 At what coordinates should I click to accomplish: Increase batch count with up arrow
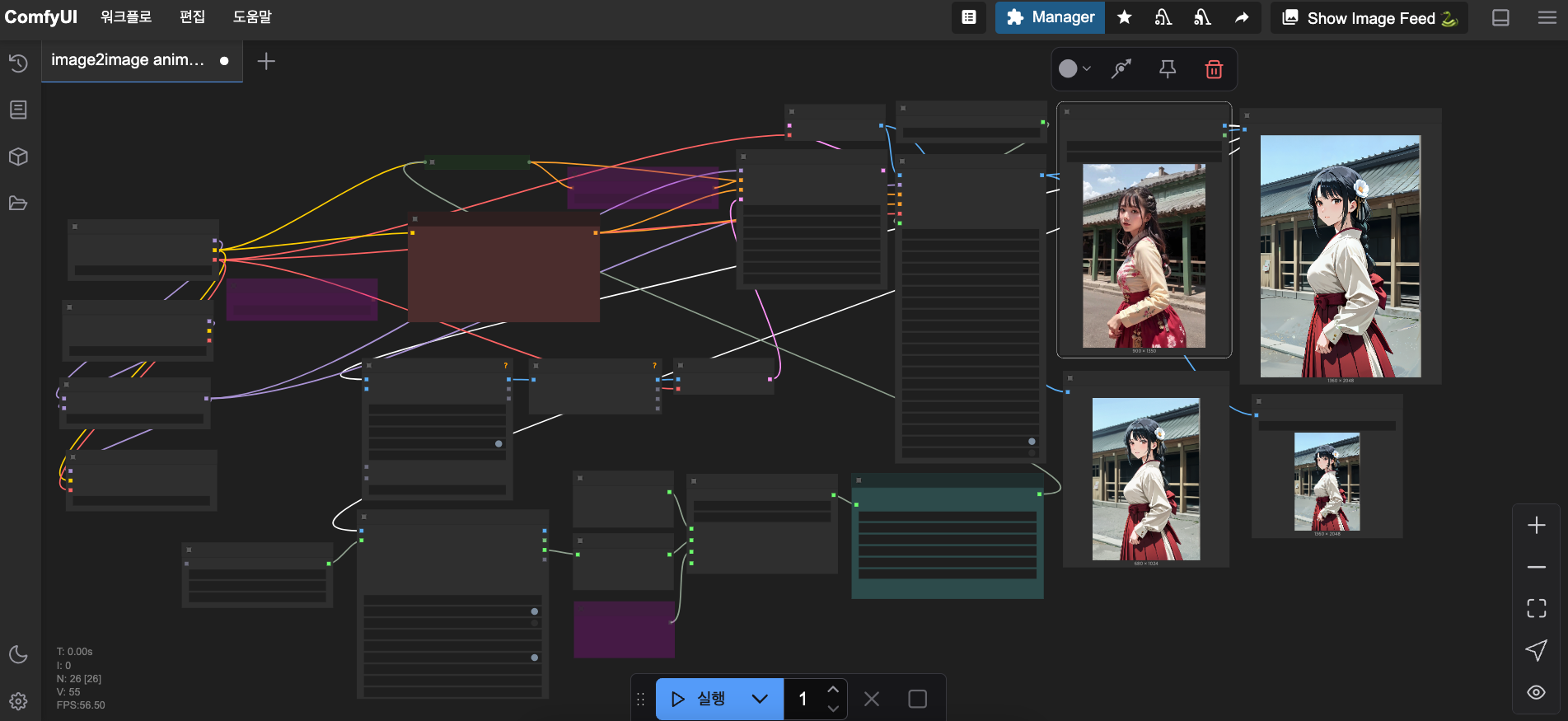point(833,690)
